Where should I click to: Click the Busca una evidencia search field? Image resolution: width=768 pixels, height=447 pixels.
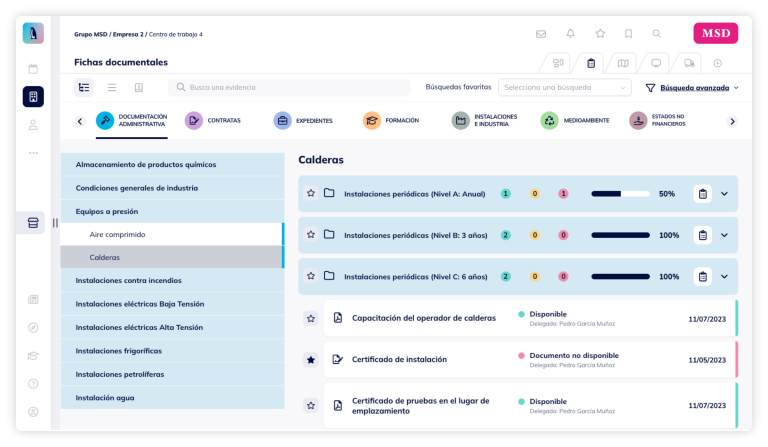point(290,88)
